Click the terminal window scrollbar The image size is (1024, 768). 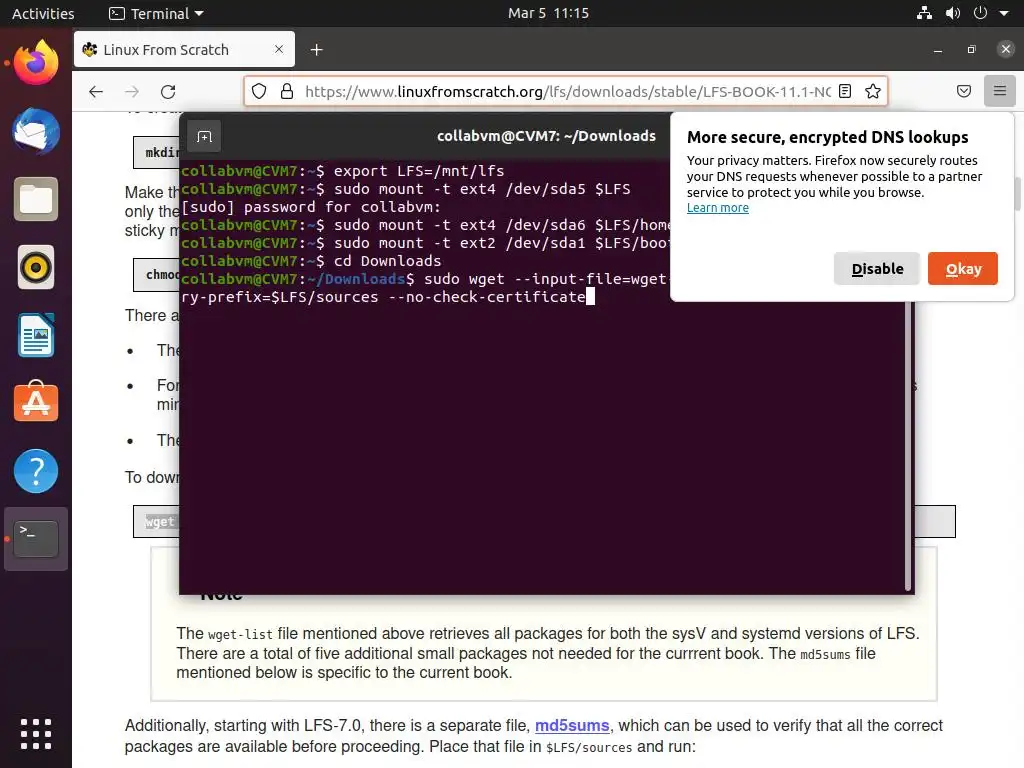908,444
